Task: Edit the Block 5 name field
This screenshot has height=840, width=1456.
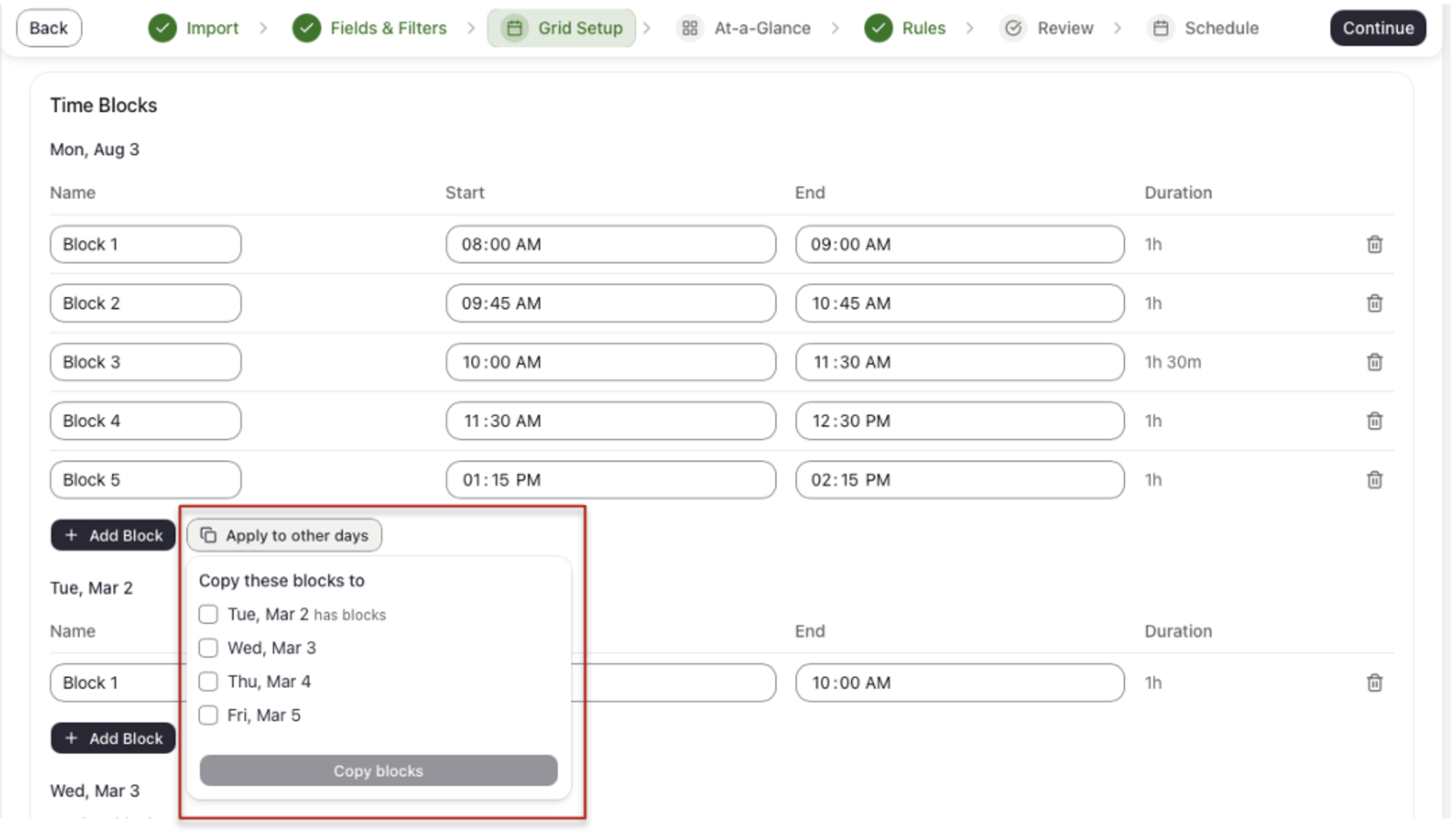Action: pos(145,479)
